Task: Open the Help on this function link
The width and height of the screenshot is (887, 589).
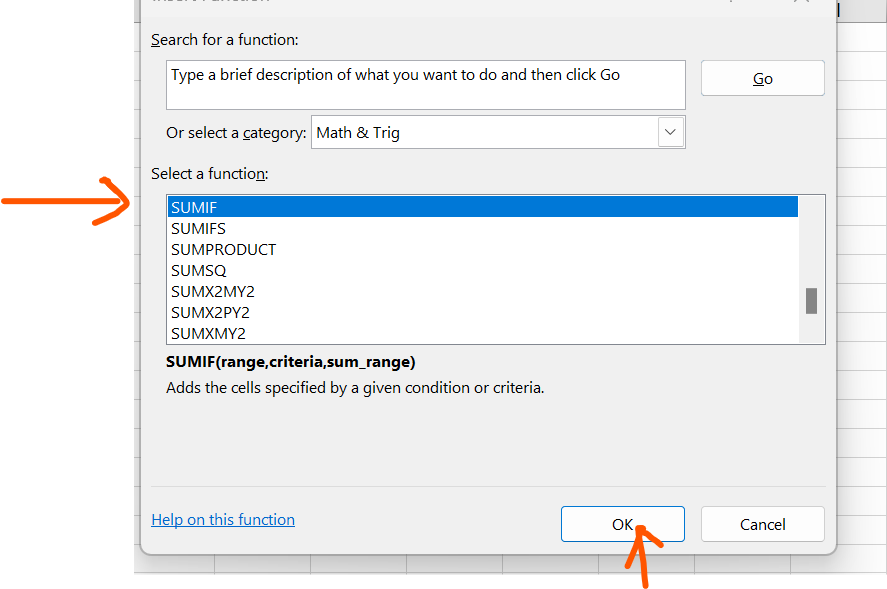Action: [x=223, y=519]
